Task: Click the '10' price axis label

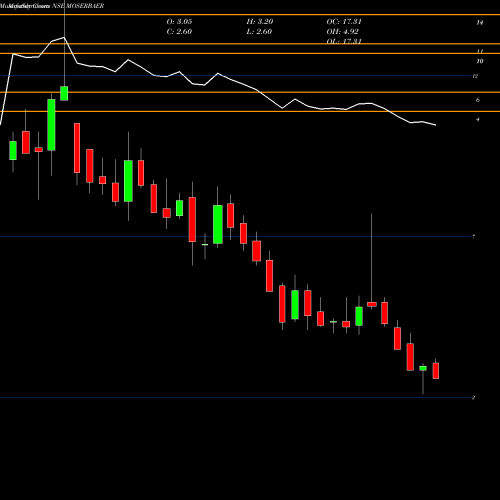Action: tap(480, 61)
